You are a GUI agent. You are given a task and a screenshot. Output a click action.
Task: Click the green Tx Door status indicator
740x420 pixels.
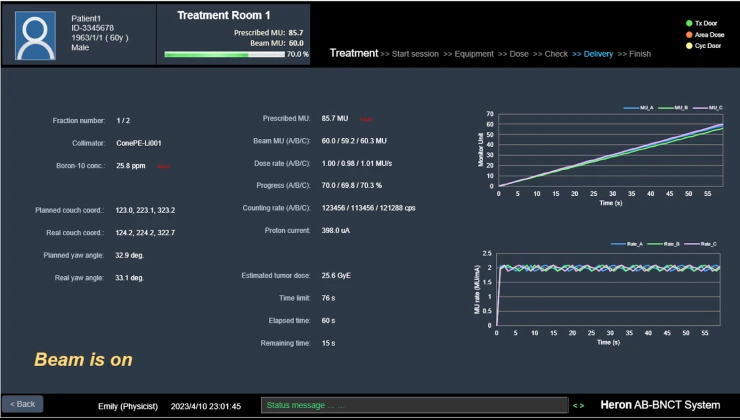click(x=661, y=22)
